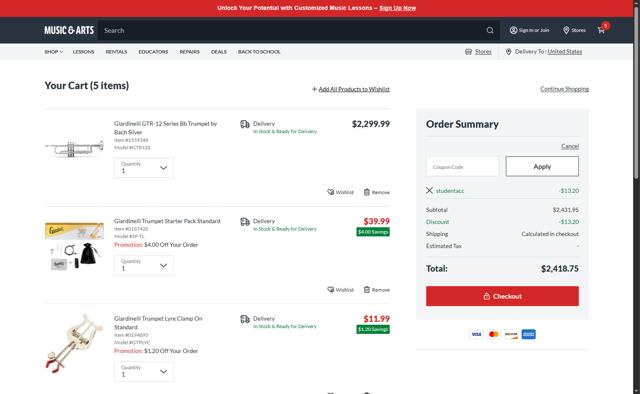Open the DEALS menu item
Image resolution: width=640 pixels, height=394 pixels.
(x=219, y=52)
